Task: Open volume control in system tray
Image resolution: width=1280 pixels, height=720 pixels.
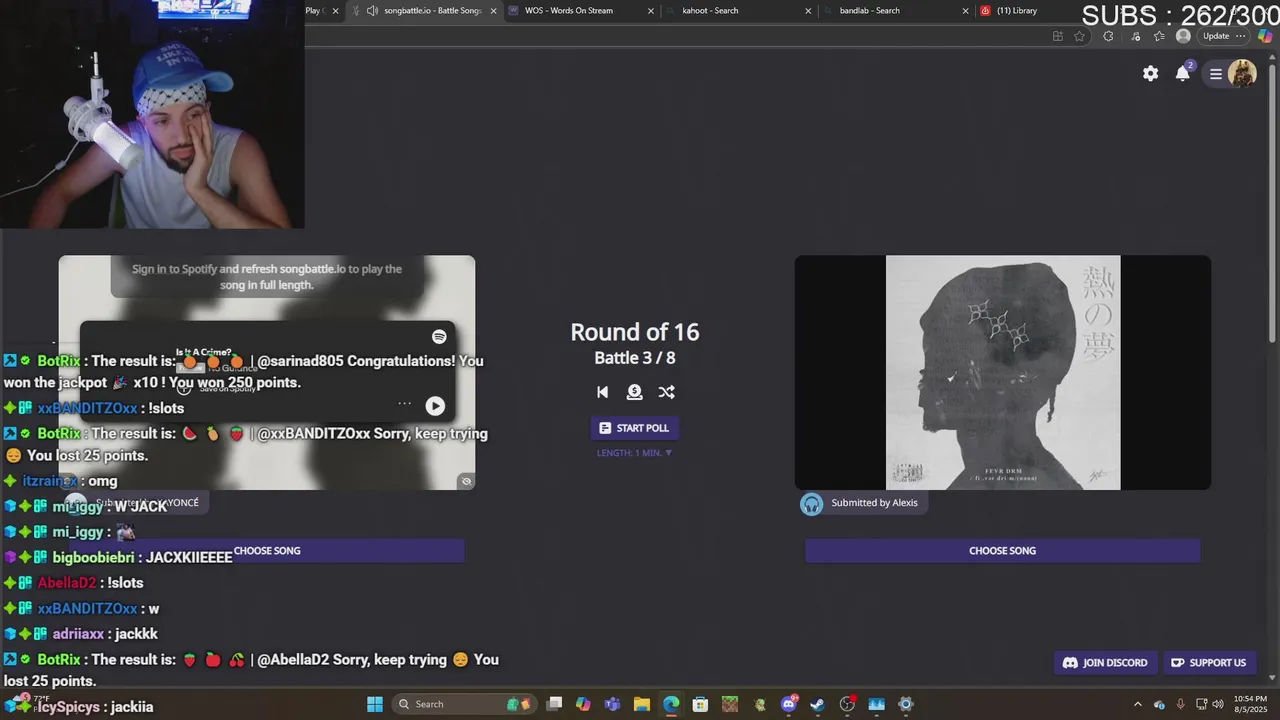Action: 1218,704
